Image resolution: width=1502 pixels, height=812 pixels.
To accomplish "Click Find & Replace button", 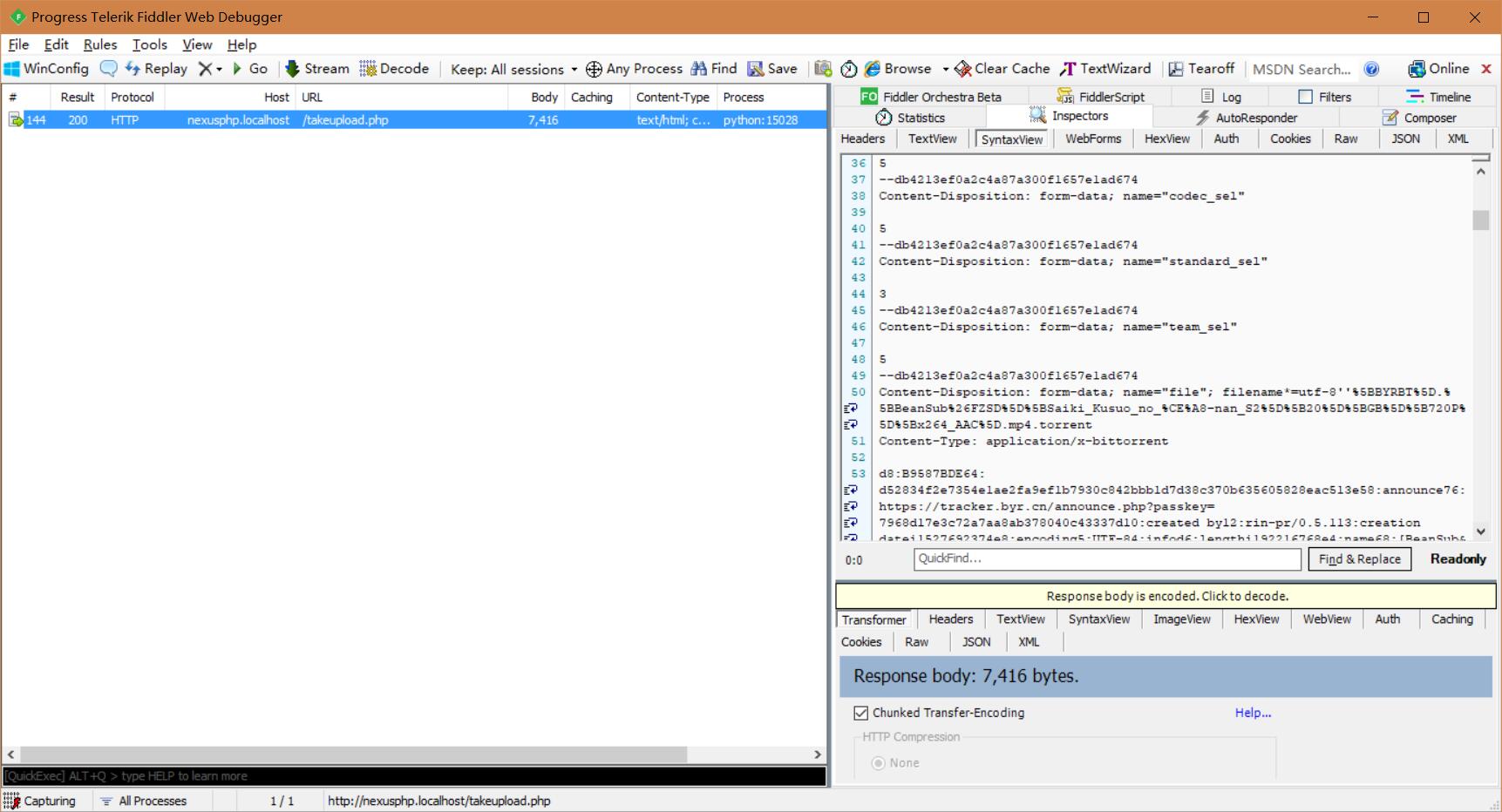I will pyautogui.click(x=1359, y=559).
